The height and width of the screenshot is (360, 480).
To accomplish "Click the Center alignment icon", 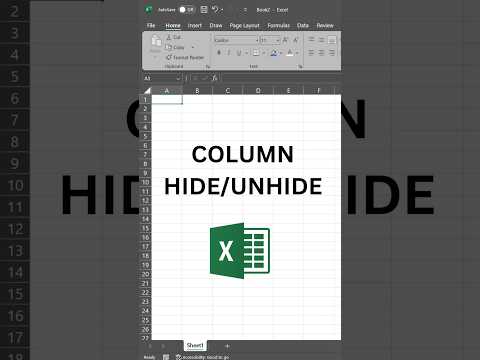I will (321, 53).
